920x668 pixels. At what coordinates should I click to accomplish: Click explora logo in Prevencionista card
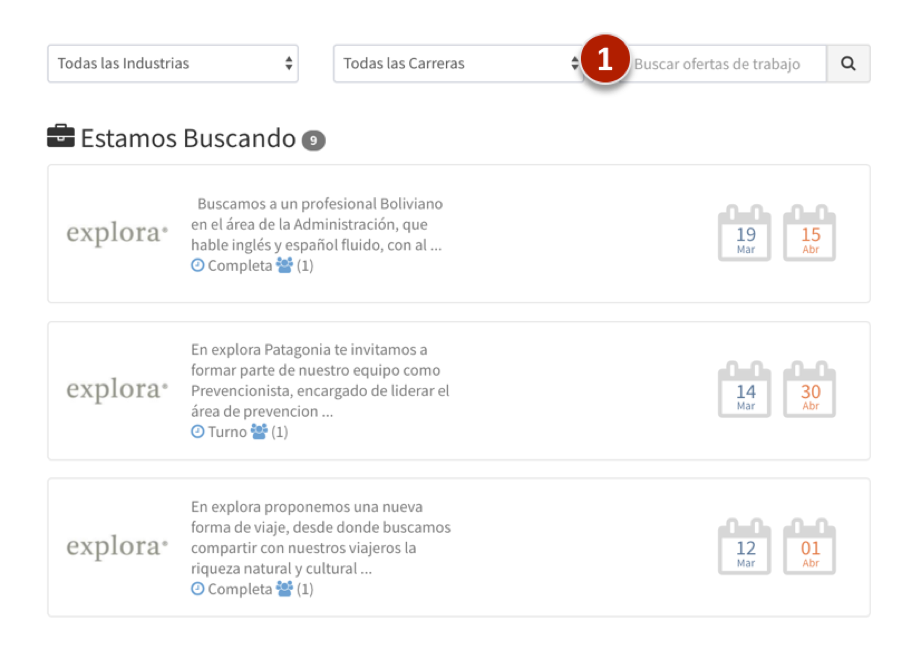coord(117,390)
